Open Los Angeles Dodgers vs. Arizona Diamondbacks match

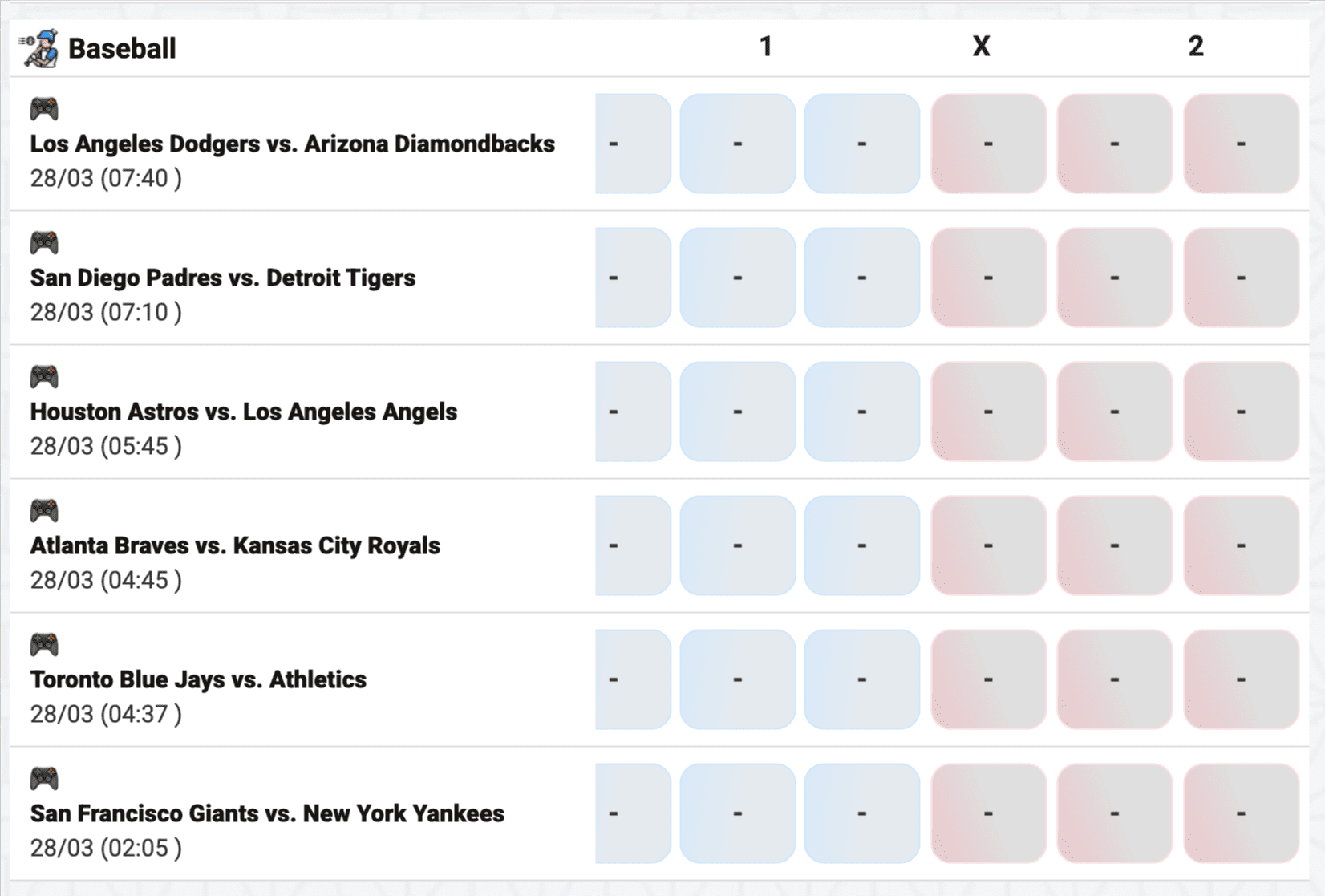(x=292, y=144)
